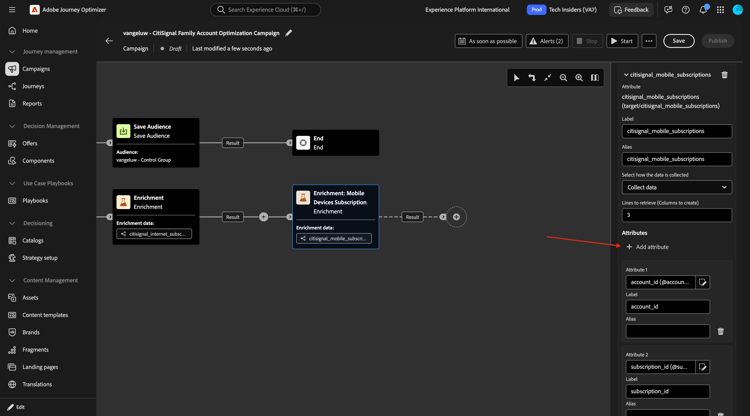The height and width of the screenshot is (416, 750).
Task: Open the hamburger navigation menu
Action: pos(12,10)
